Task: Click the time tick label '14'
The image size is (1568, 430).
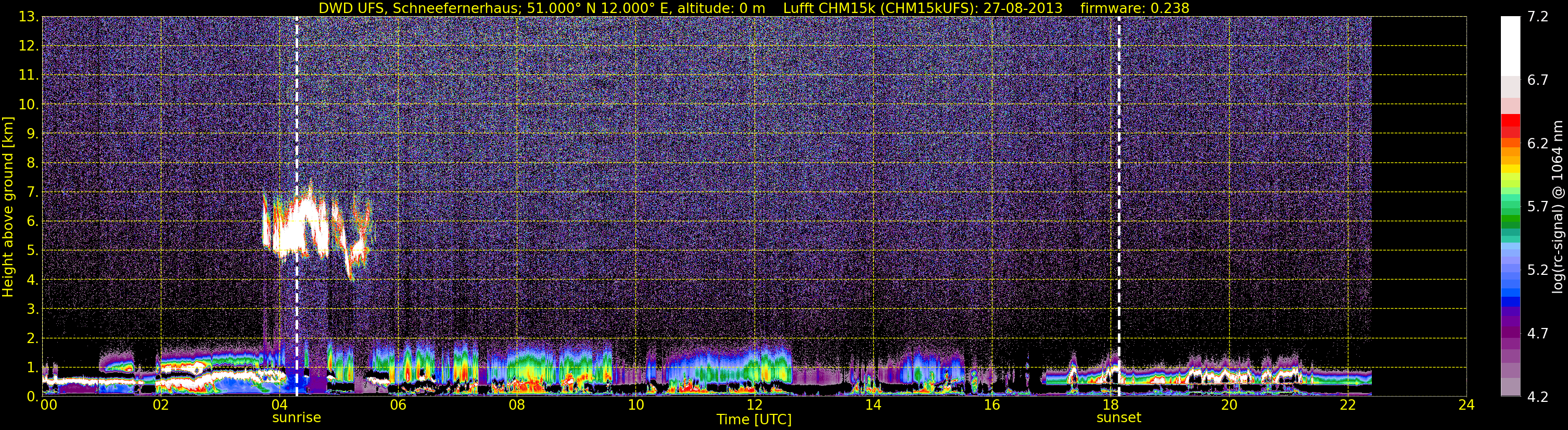Action: pyautogui.click(x=873, y=406)
